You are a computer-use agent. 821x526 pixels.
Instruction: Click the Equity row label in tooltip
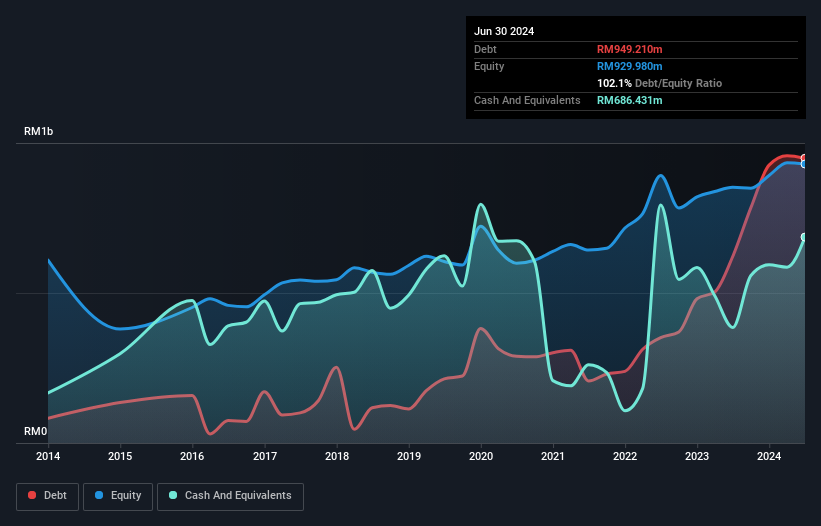point(489,66)
